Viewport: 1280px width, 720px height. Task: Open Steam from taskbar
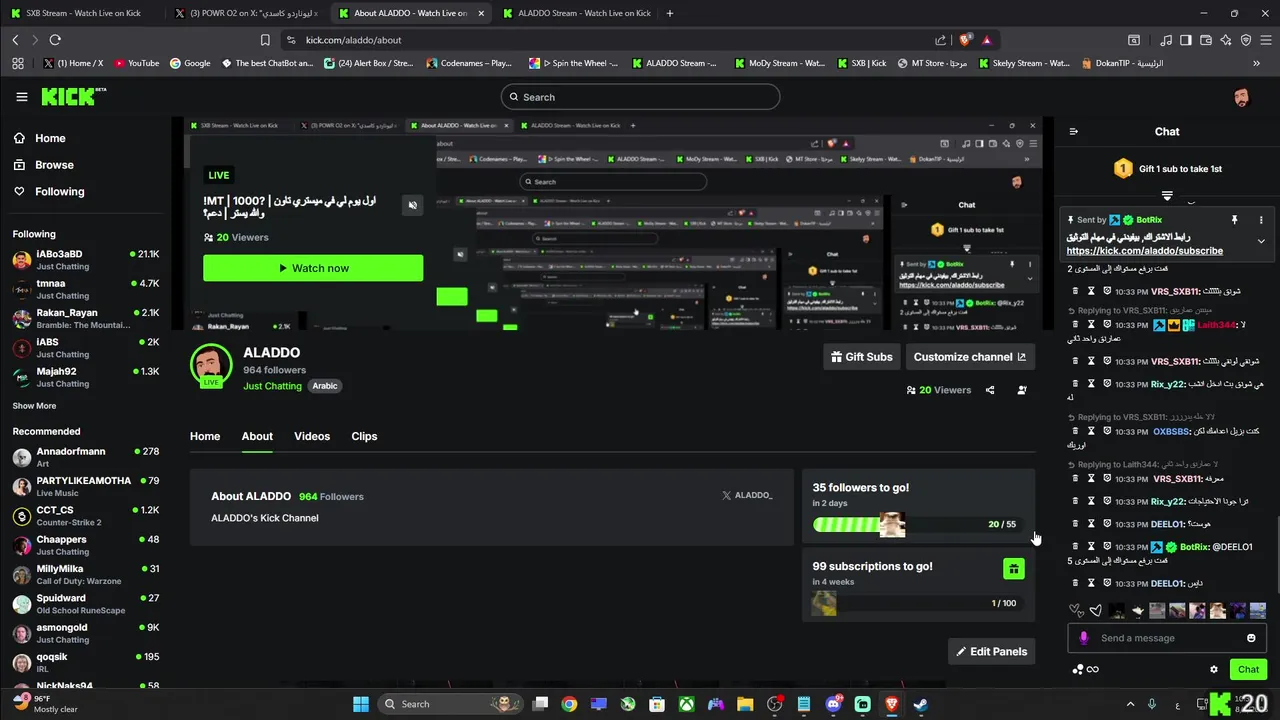click(921, 704)
